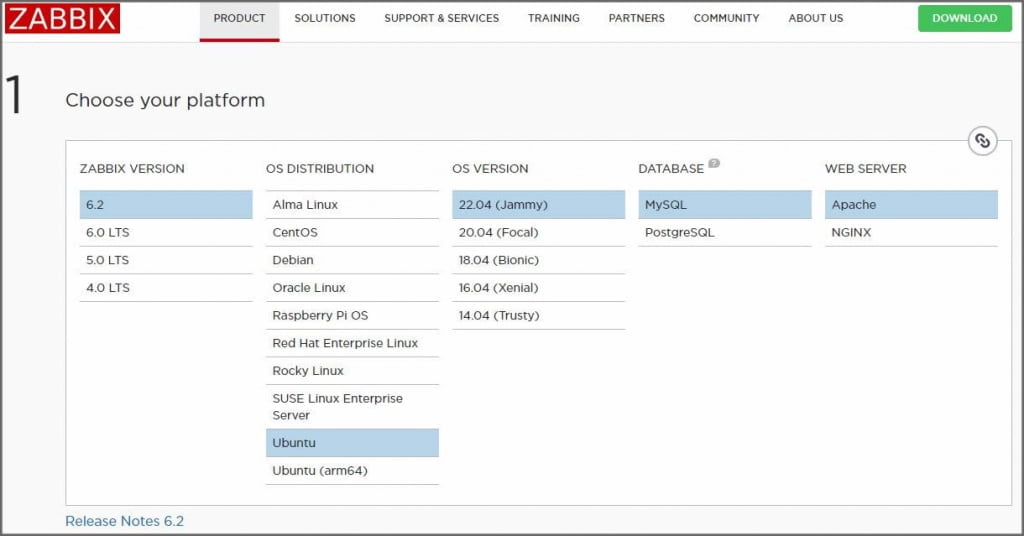1024x536 pixels.
Task: Select Zabbix version 6.2
Action: click(166, 204)
